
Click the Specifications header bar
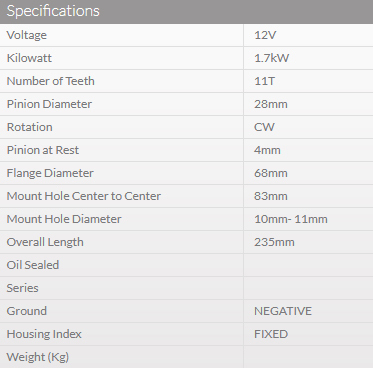[x=186, y=11]
